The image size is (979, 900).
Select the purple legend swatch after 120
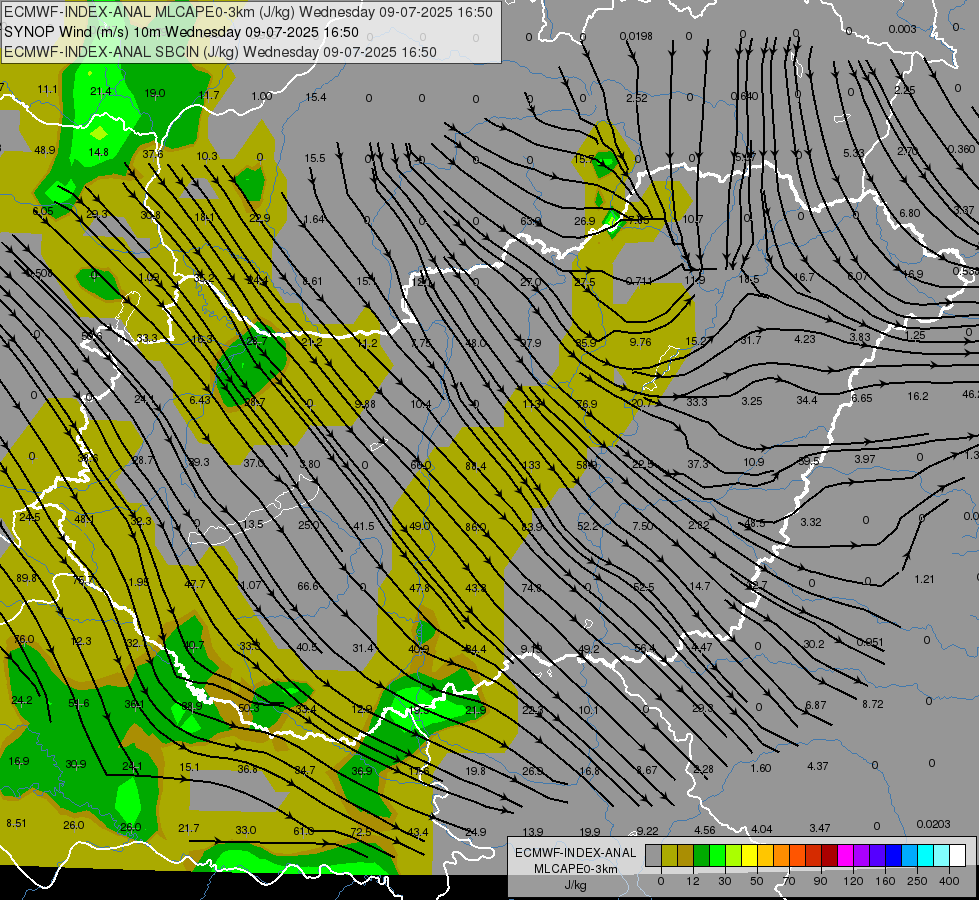[x=861, y=856]
